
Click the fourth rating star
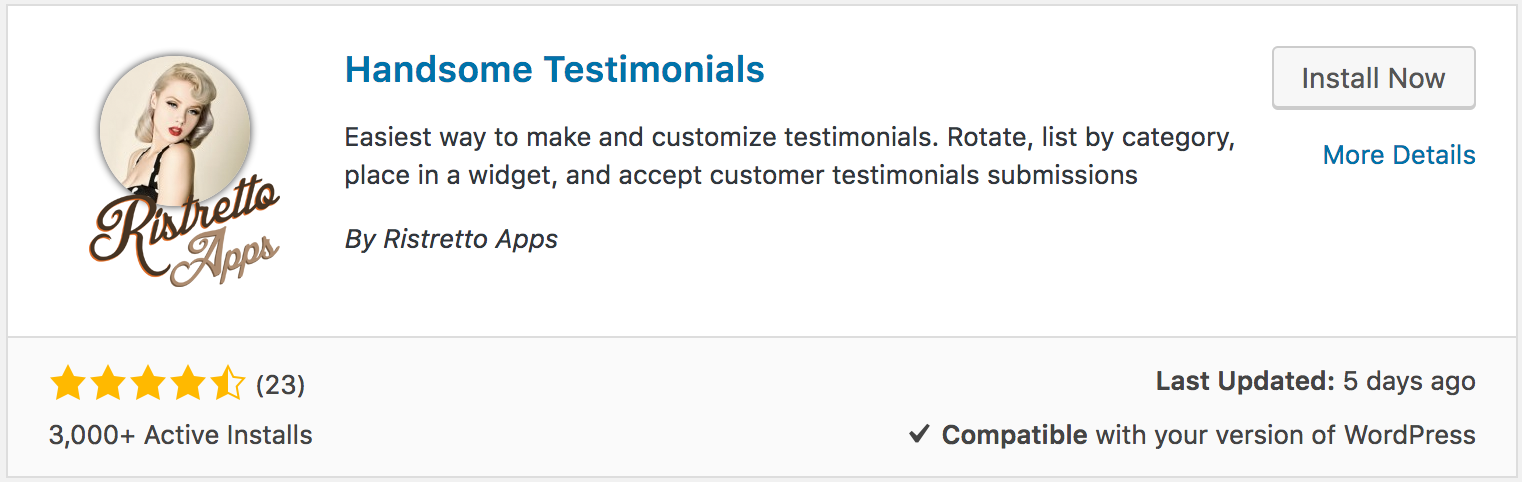click(187, 383)
